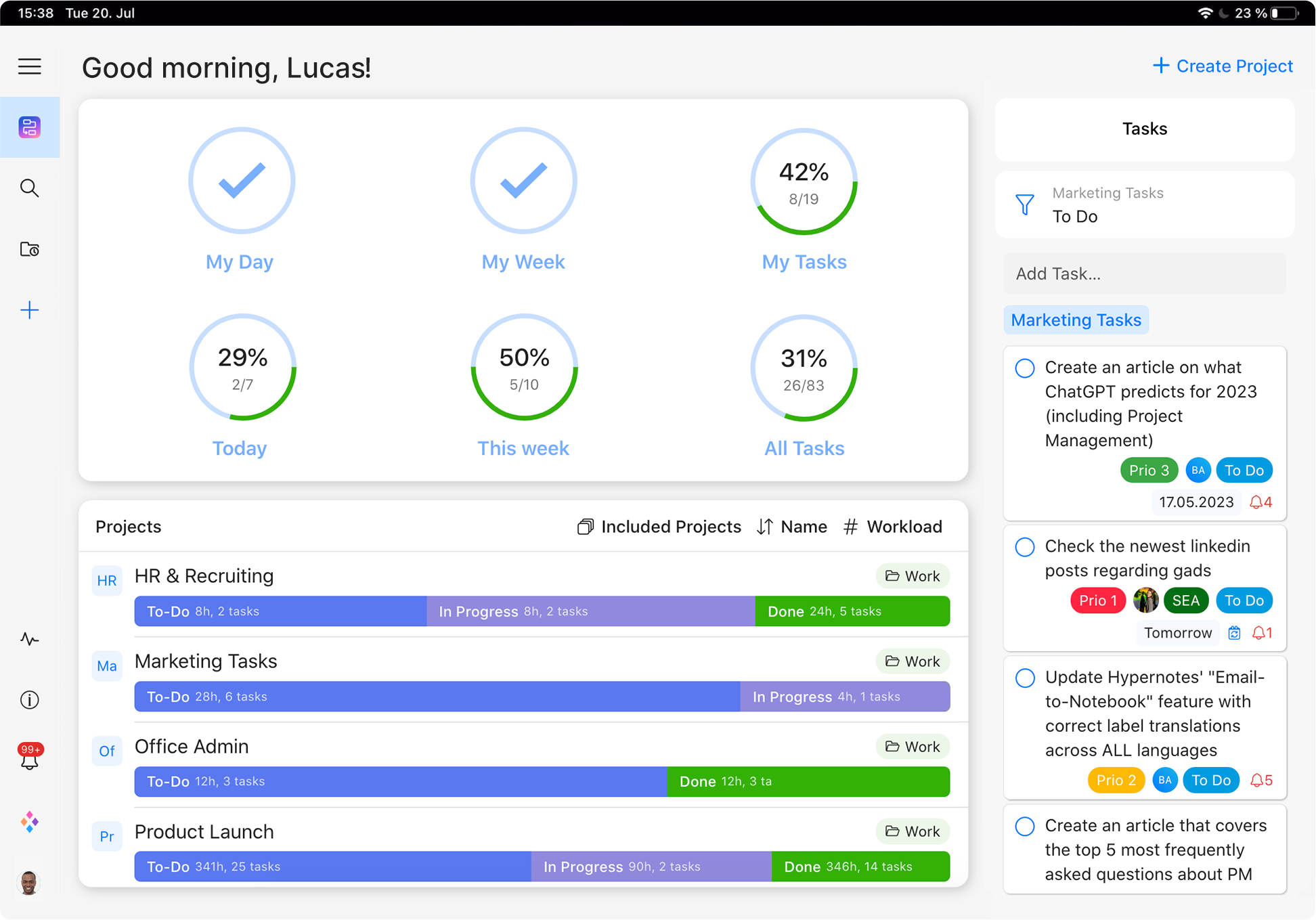Open the notifications bell showing 99+

pyautogui.click(x=30, y=758)
